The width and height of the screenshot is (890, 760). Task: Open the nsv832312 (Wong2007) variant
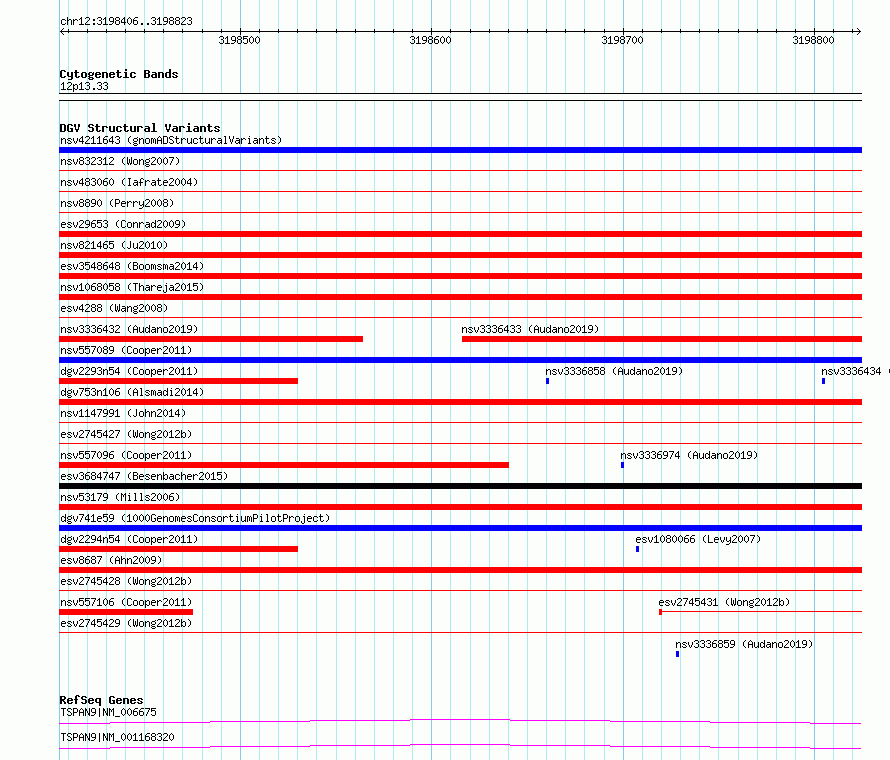[x=120, y=161]
